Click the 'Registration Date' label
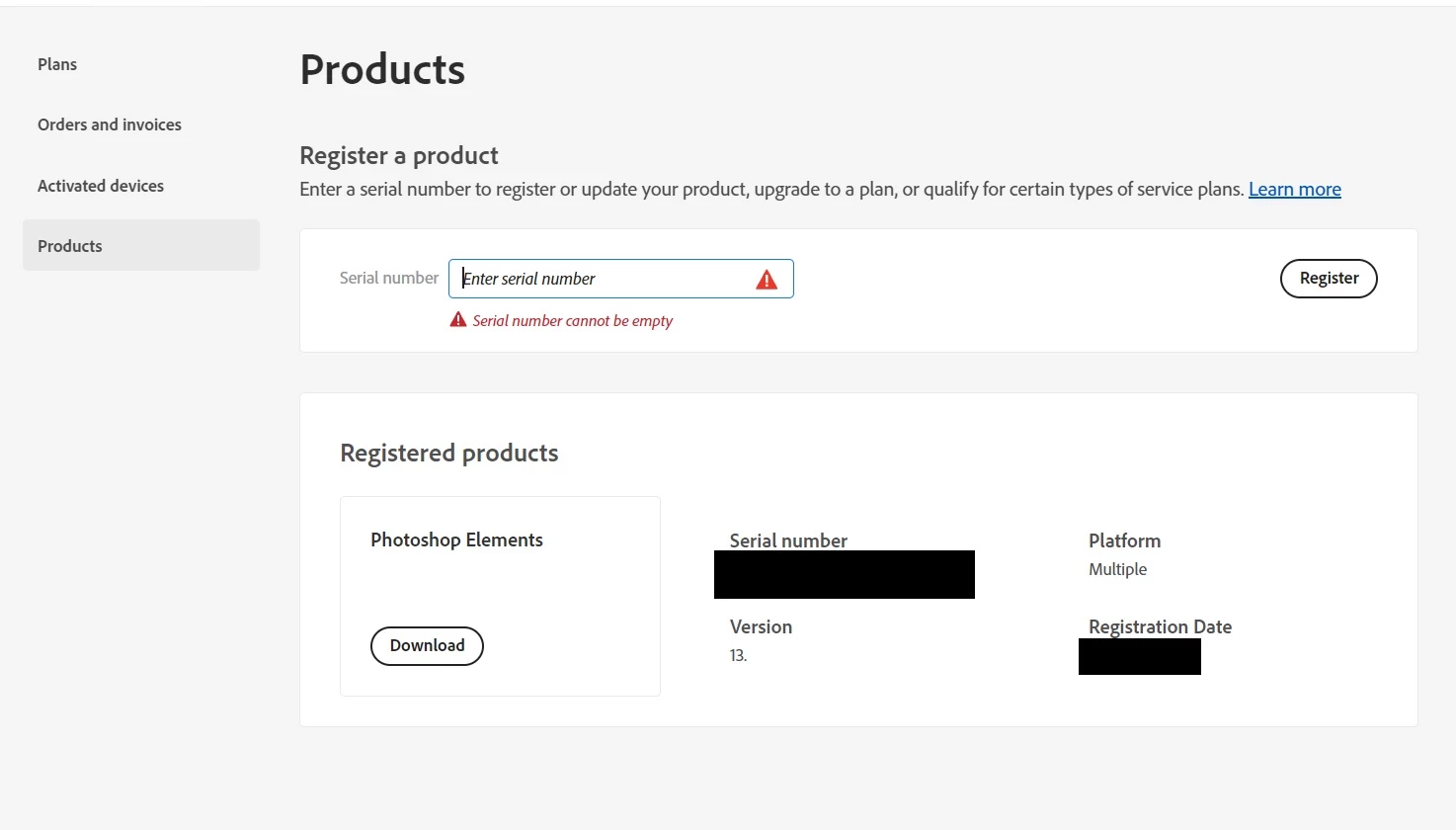 [1160, 626]
